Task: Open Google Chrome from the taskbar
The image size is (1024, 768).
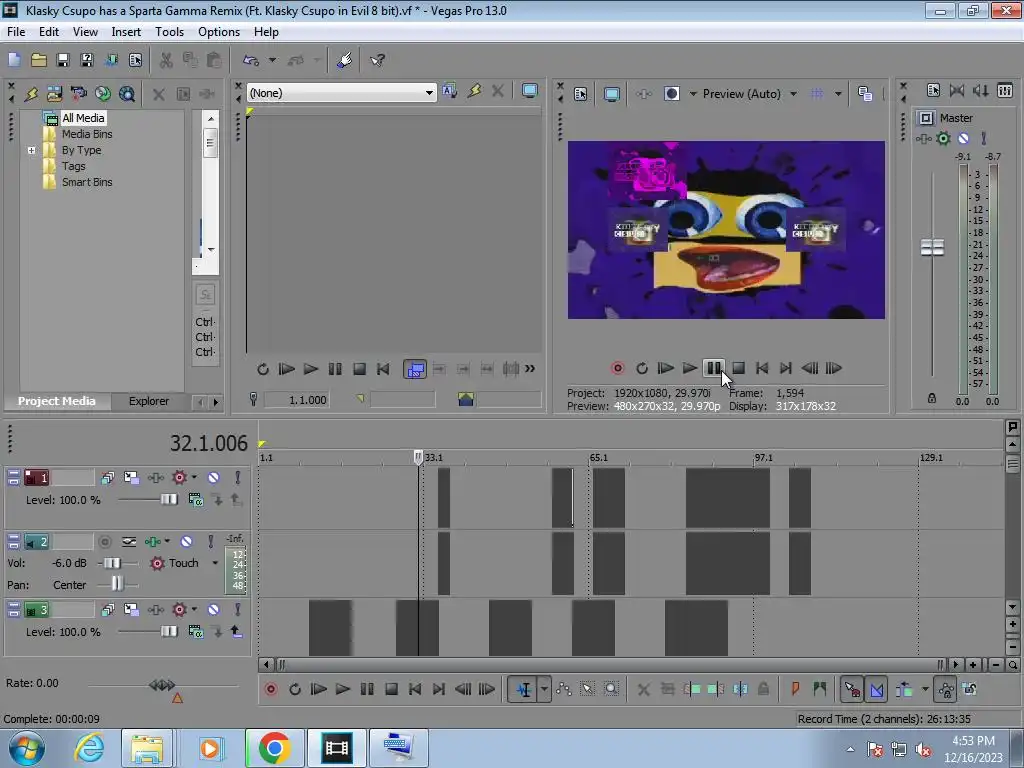Action: pos(274,748)
